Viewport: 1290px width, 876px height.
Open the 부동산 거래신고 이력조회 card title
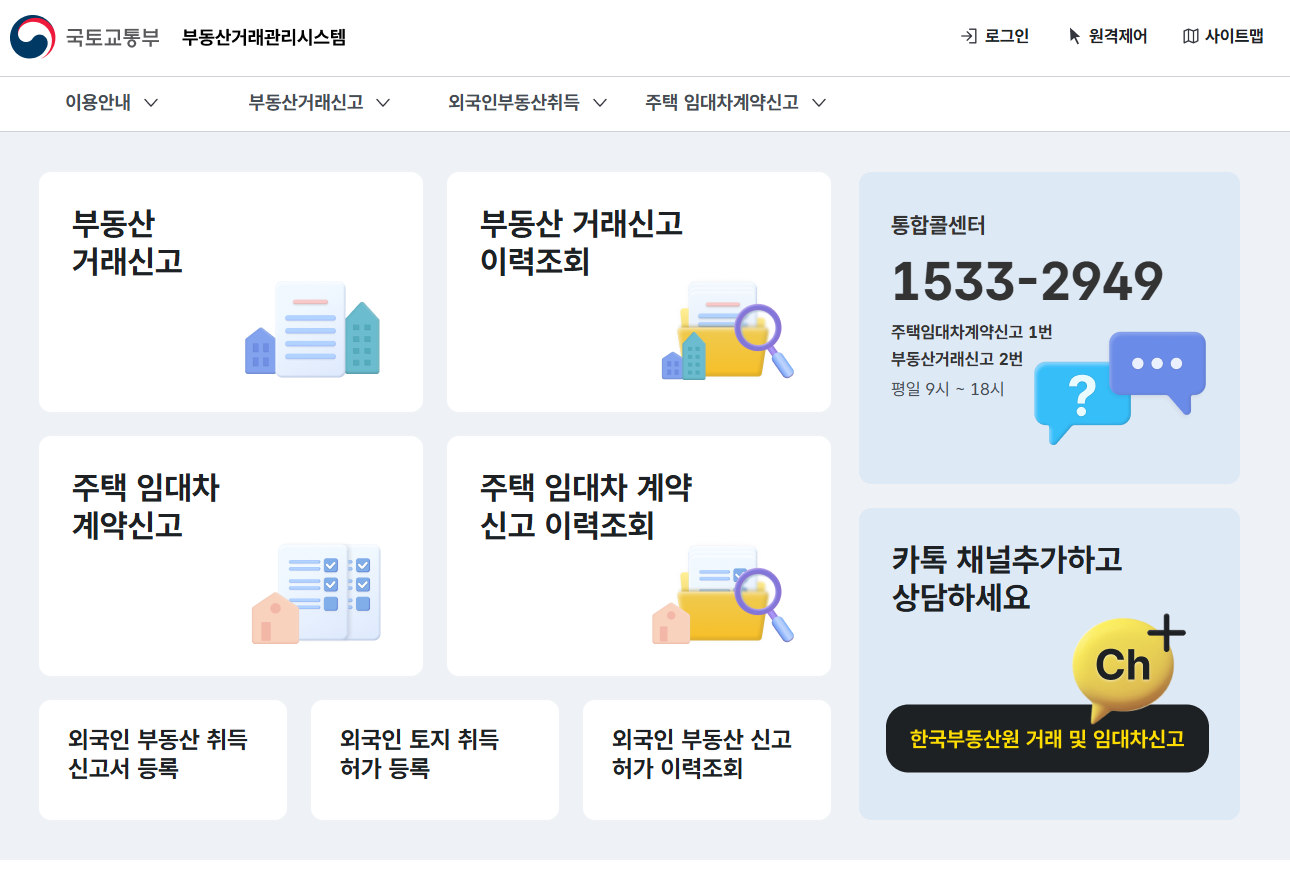coord(581,242)
